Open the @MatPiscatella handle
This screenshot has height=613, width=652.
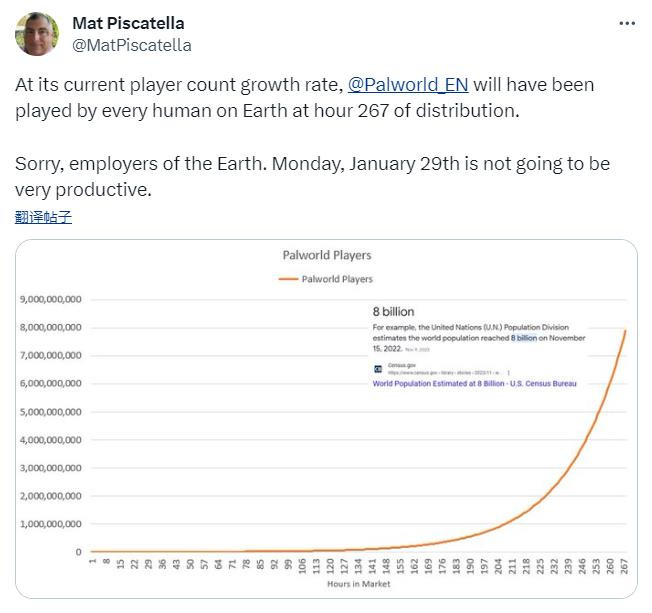click(132, 45)
